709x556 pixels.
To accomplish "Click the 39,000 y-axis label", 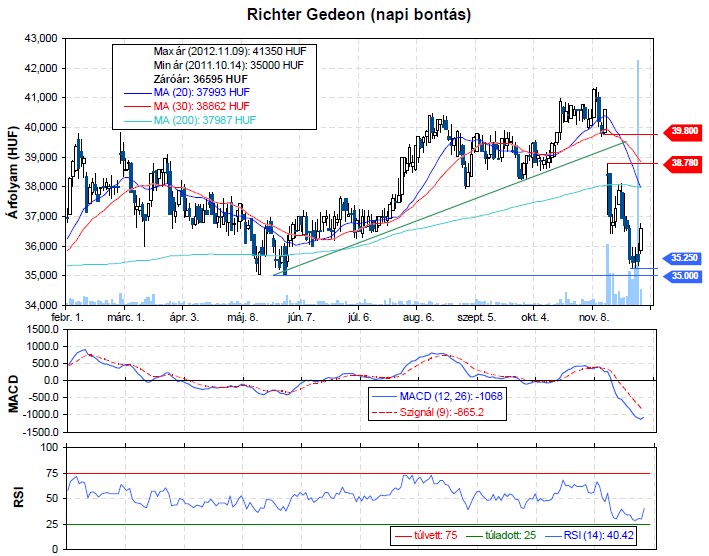I will pos(41,157).
